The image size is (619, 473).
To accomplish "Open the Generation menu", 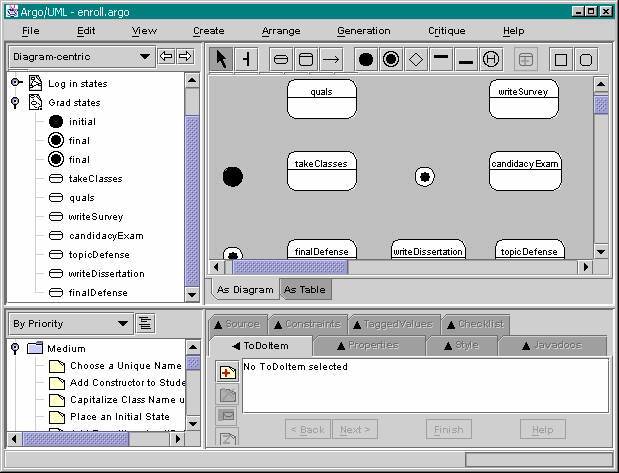I will (364, 31).
